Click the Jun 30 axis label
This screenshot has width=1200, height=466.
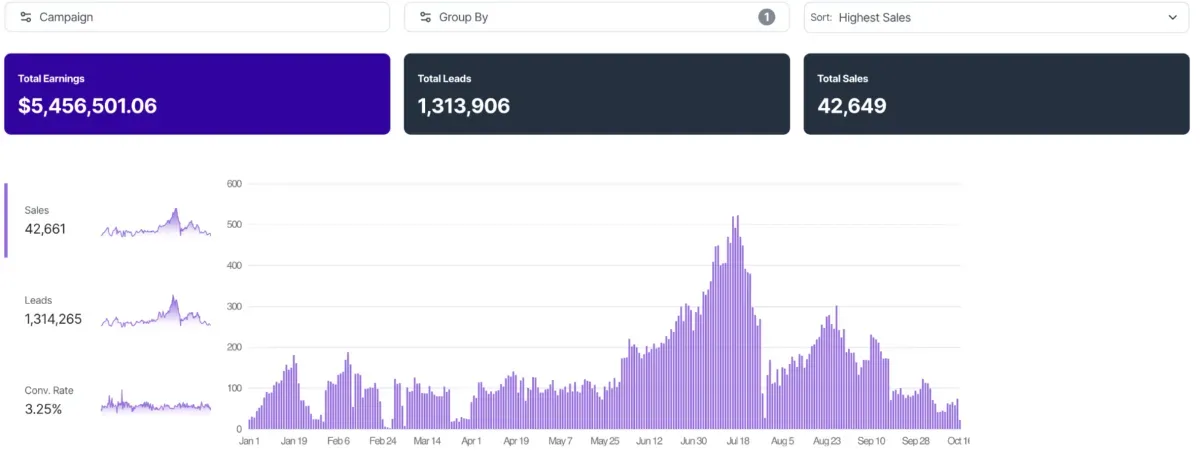[694, 440]
